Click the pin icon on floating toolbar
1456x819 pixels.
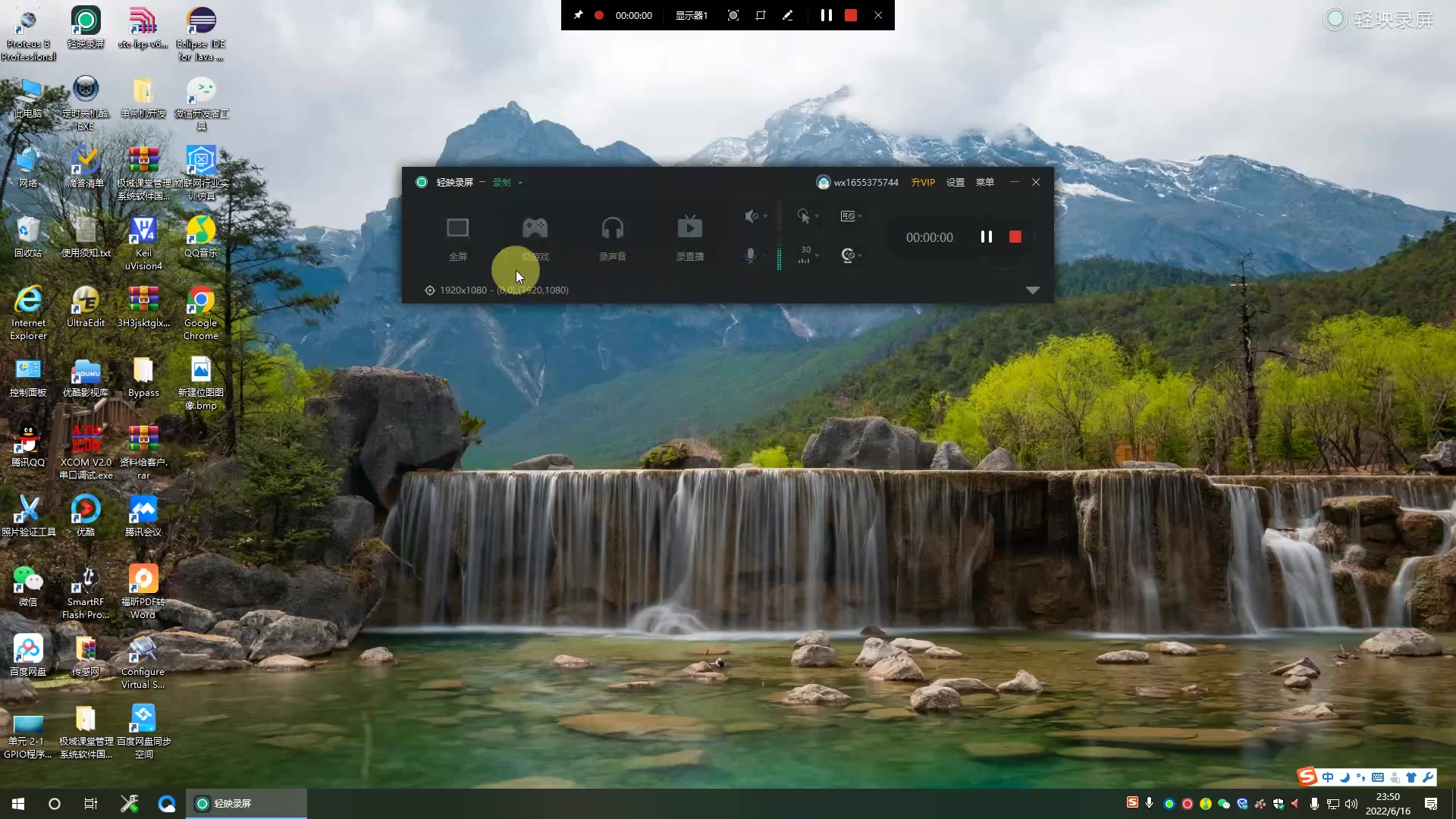[578, 15]
